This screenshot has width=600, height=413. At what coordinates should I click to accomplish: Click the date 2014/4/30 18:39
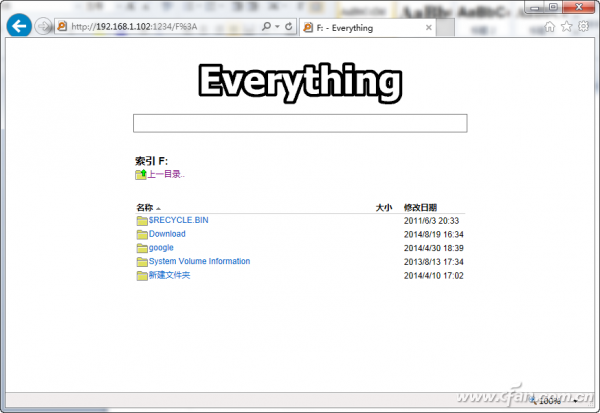click(x=434, y=248)
